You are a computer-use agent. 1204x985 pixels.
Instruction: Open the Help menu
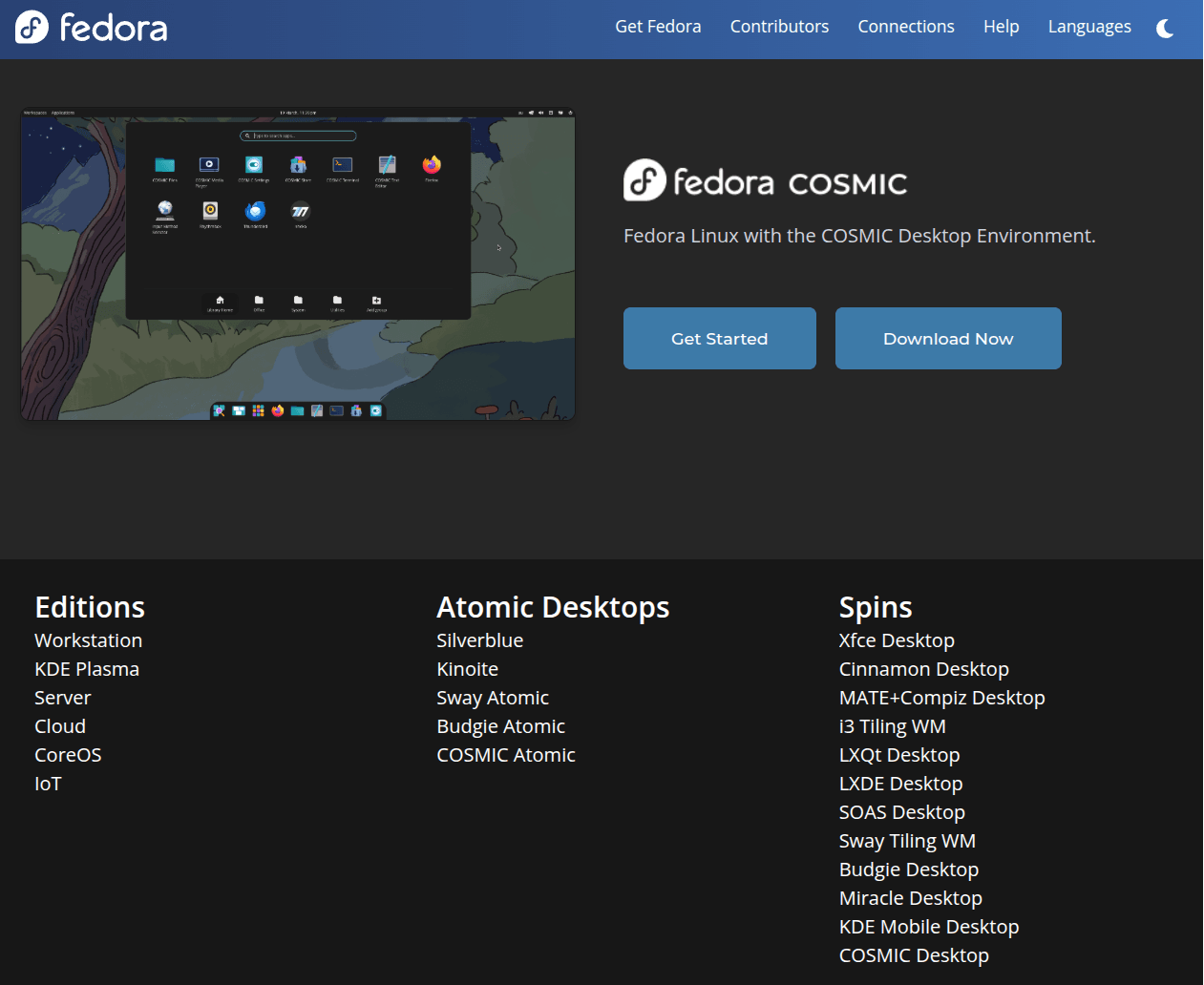[x=1002, y=27]
